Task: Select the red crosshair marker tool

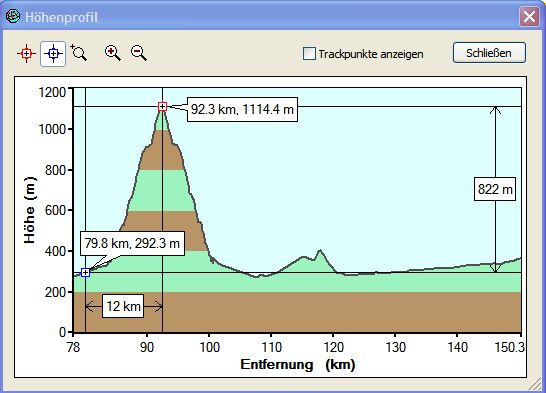Action: tap(26, 54)
